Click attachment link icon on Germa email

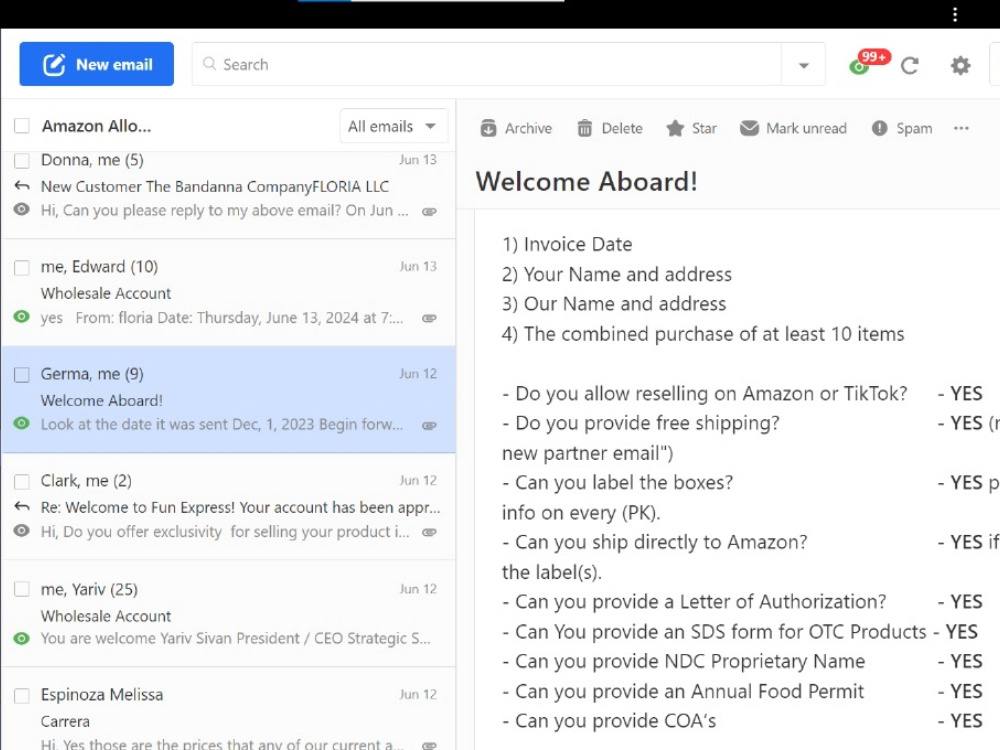pyautogui.click(x=429, y=425)
